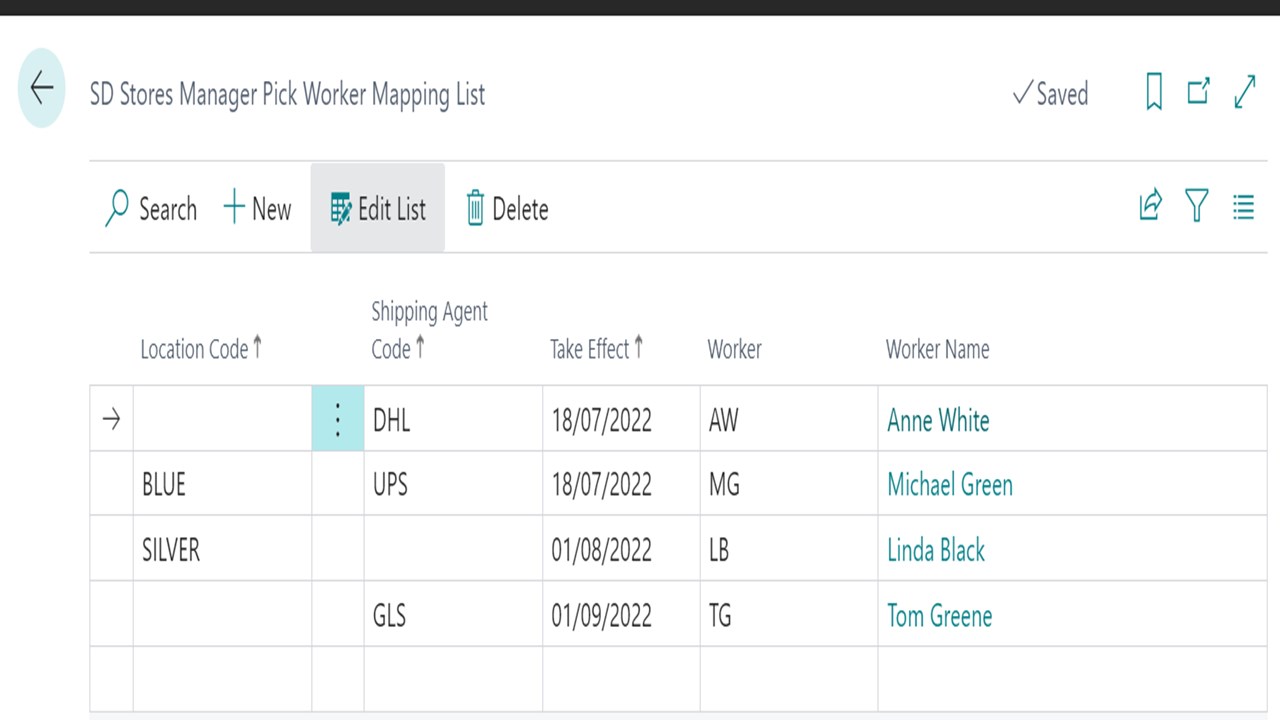The image size is (1280, 720).
Task: Open page in new window icon
Action: click(x=1198, y=93)
